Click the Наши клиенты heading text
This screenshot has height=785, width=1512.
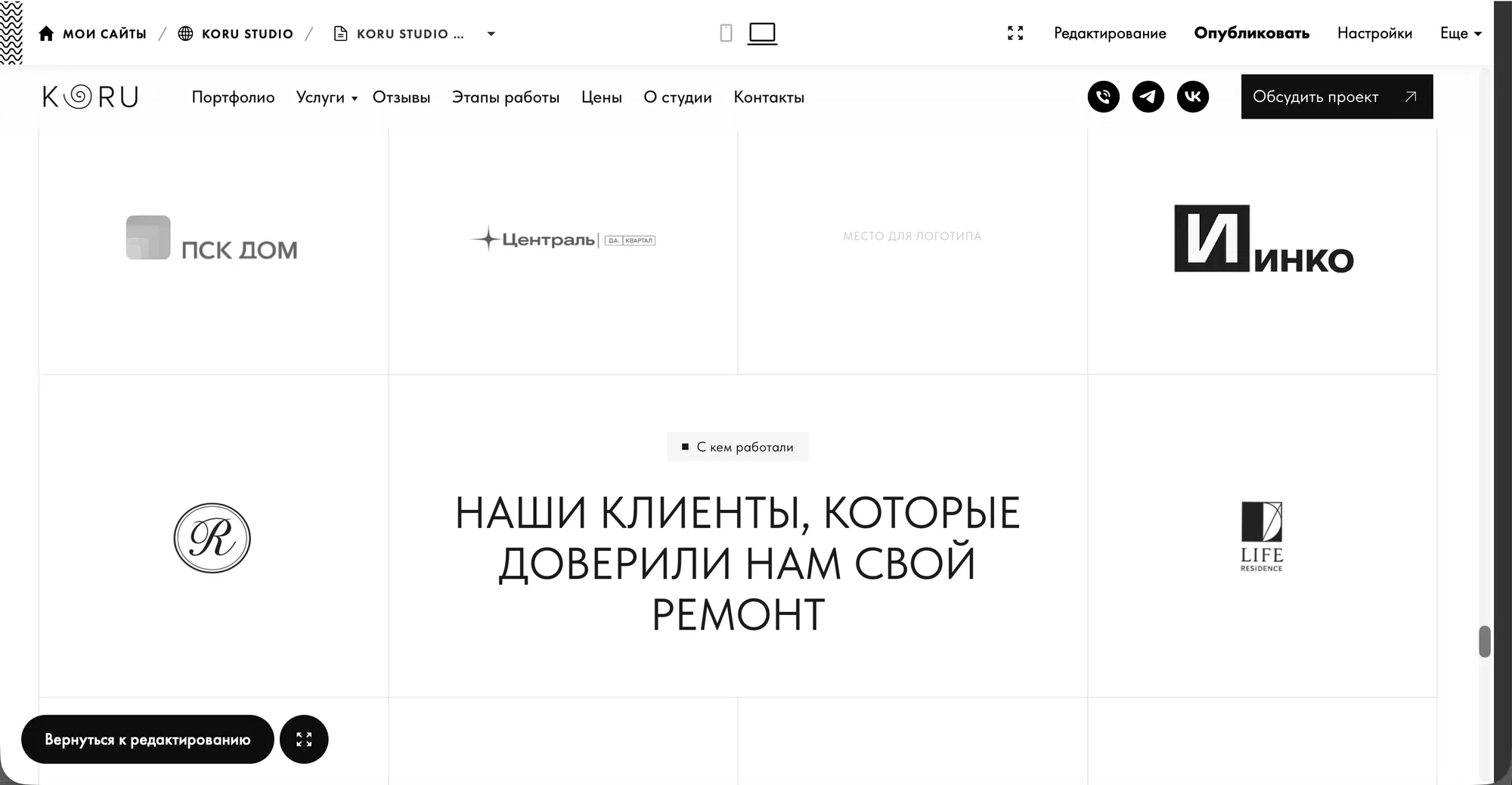pyautogui.click(x=738, y=564)
